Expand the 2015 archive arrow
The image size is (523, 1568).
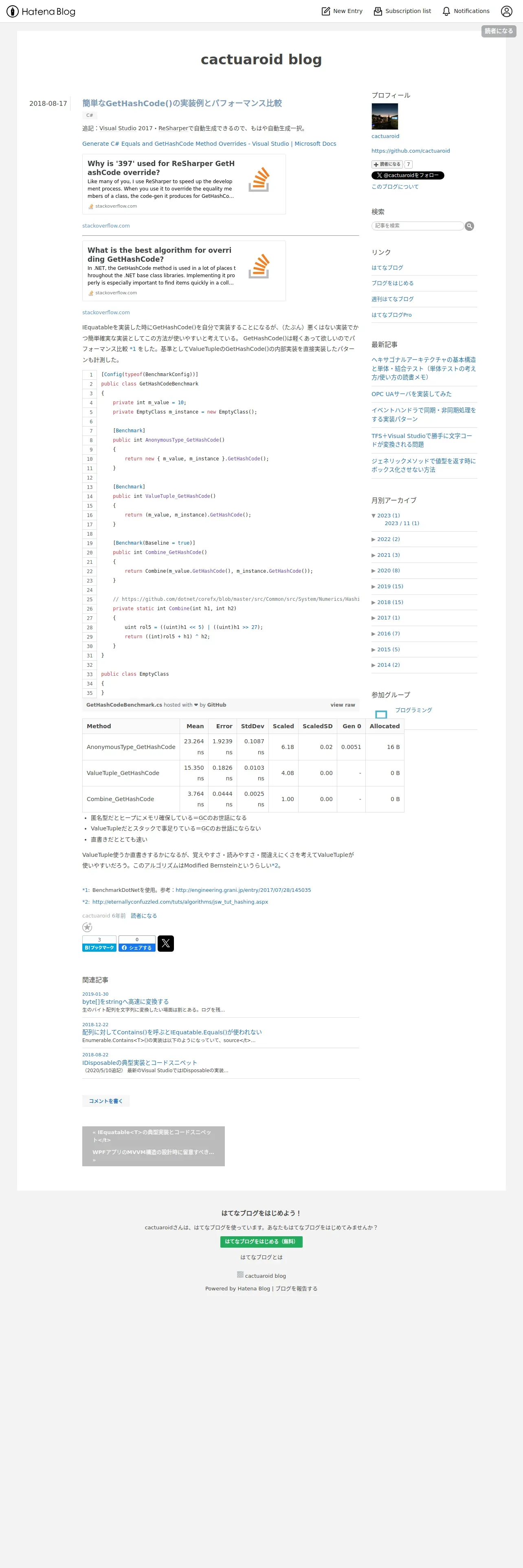pyautogui.click(x=373, y=650)
